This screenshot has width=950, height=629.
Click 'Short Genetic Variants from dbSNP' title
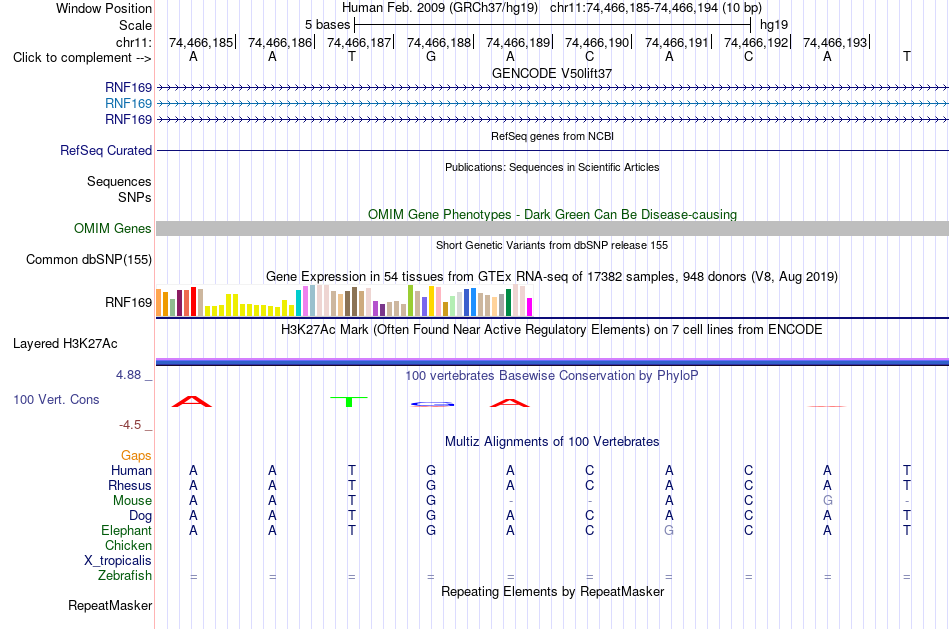pyautogui.click(x=552, y=245)
